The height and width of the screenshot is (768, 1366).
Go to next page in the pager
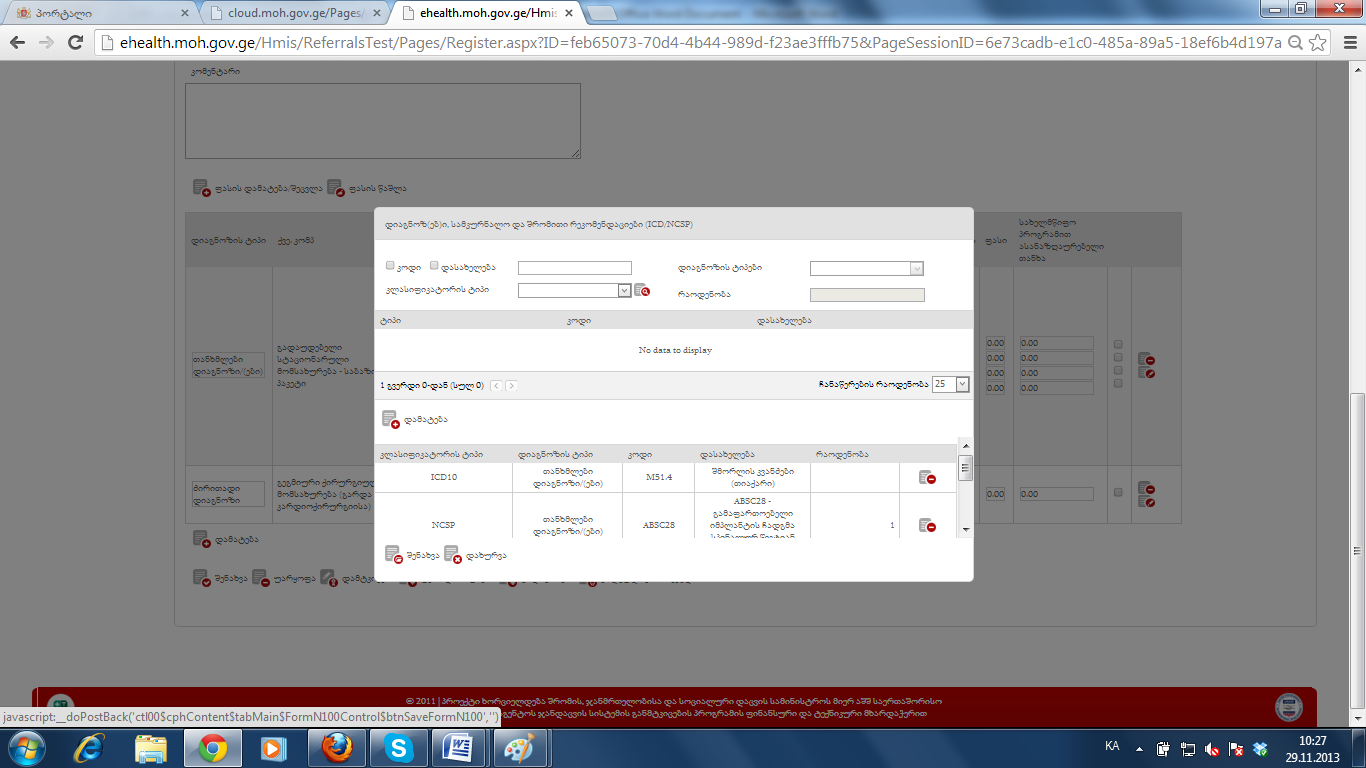tap(511, 385)
